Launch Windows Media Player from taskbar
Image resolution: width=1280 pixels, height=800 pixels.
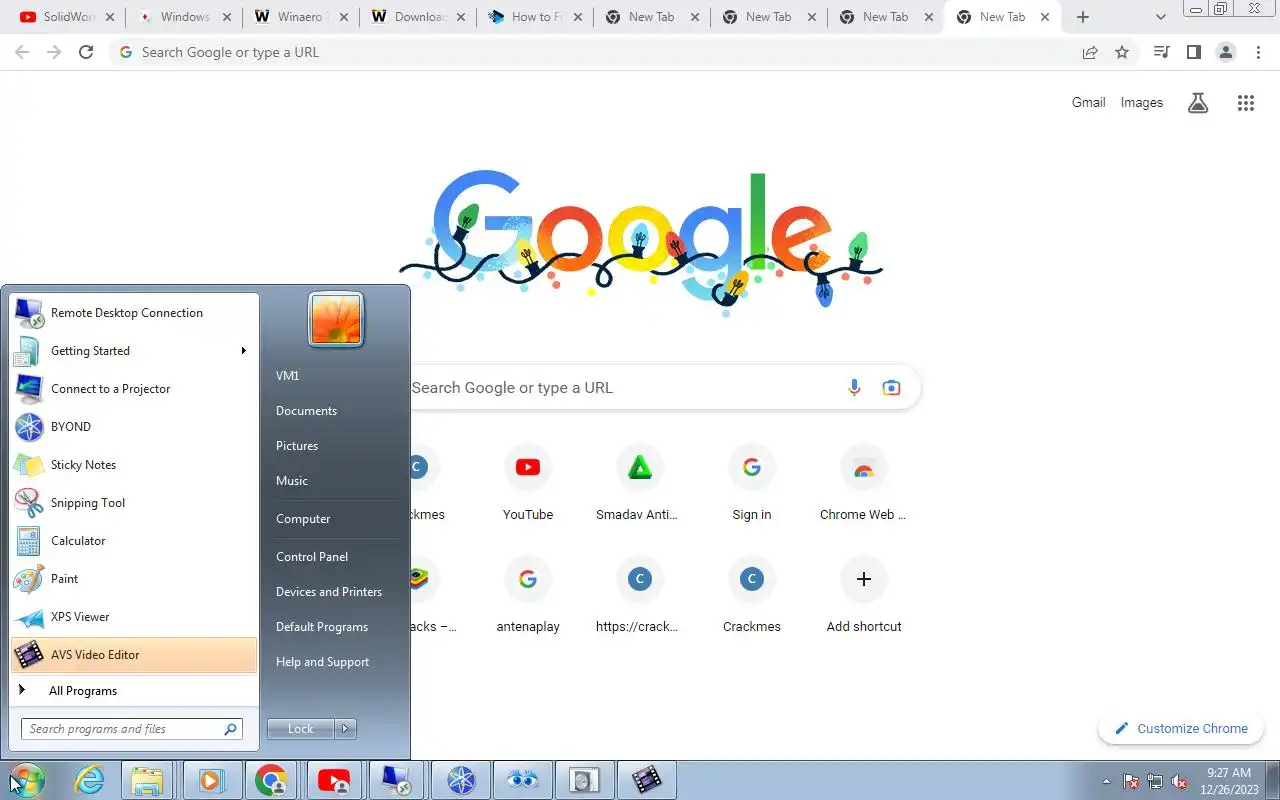tap(210, 780)
